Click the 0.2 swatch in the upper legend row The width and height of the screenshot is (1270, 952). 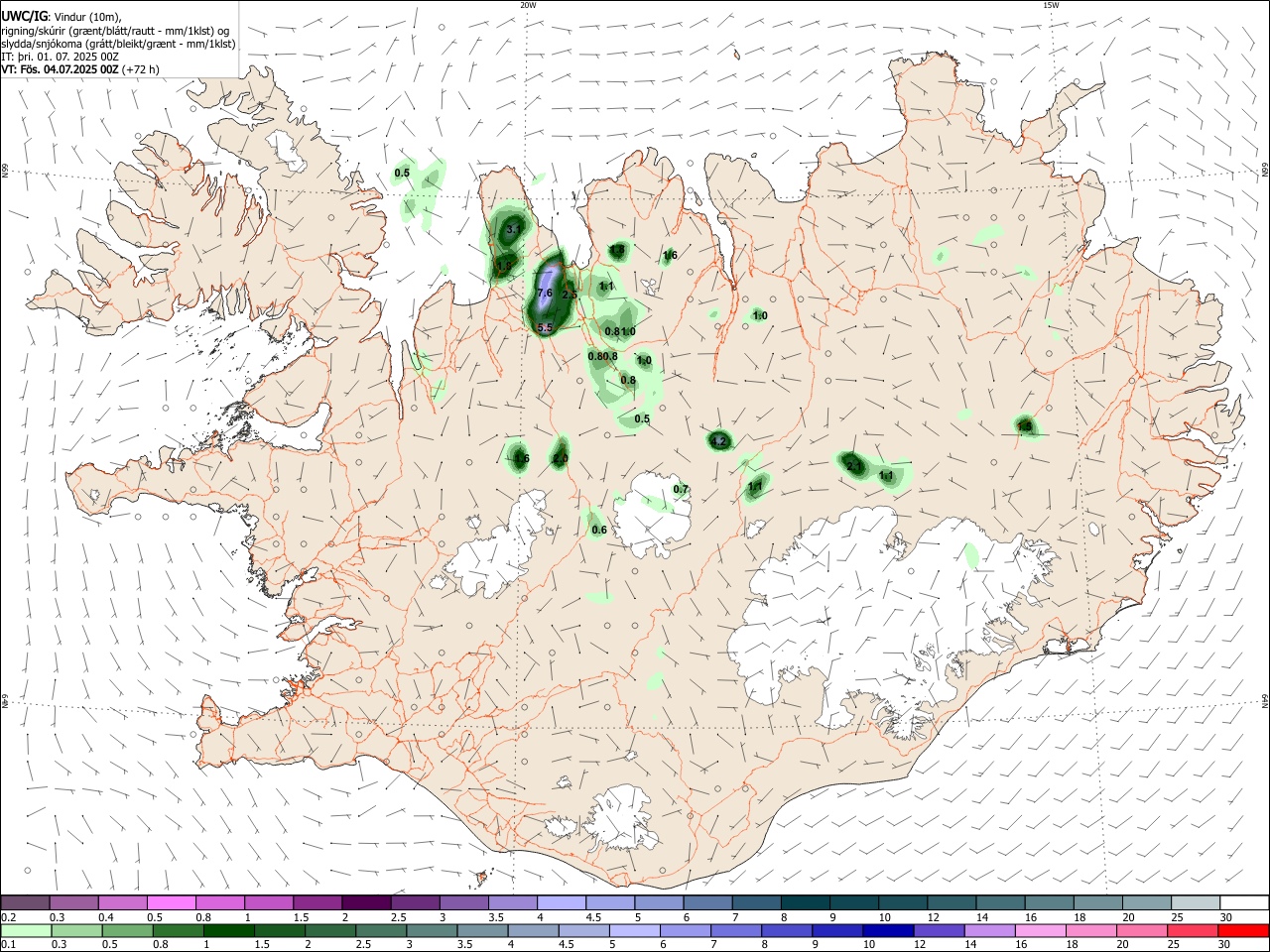(x=25, y=902)
